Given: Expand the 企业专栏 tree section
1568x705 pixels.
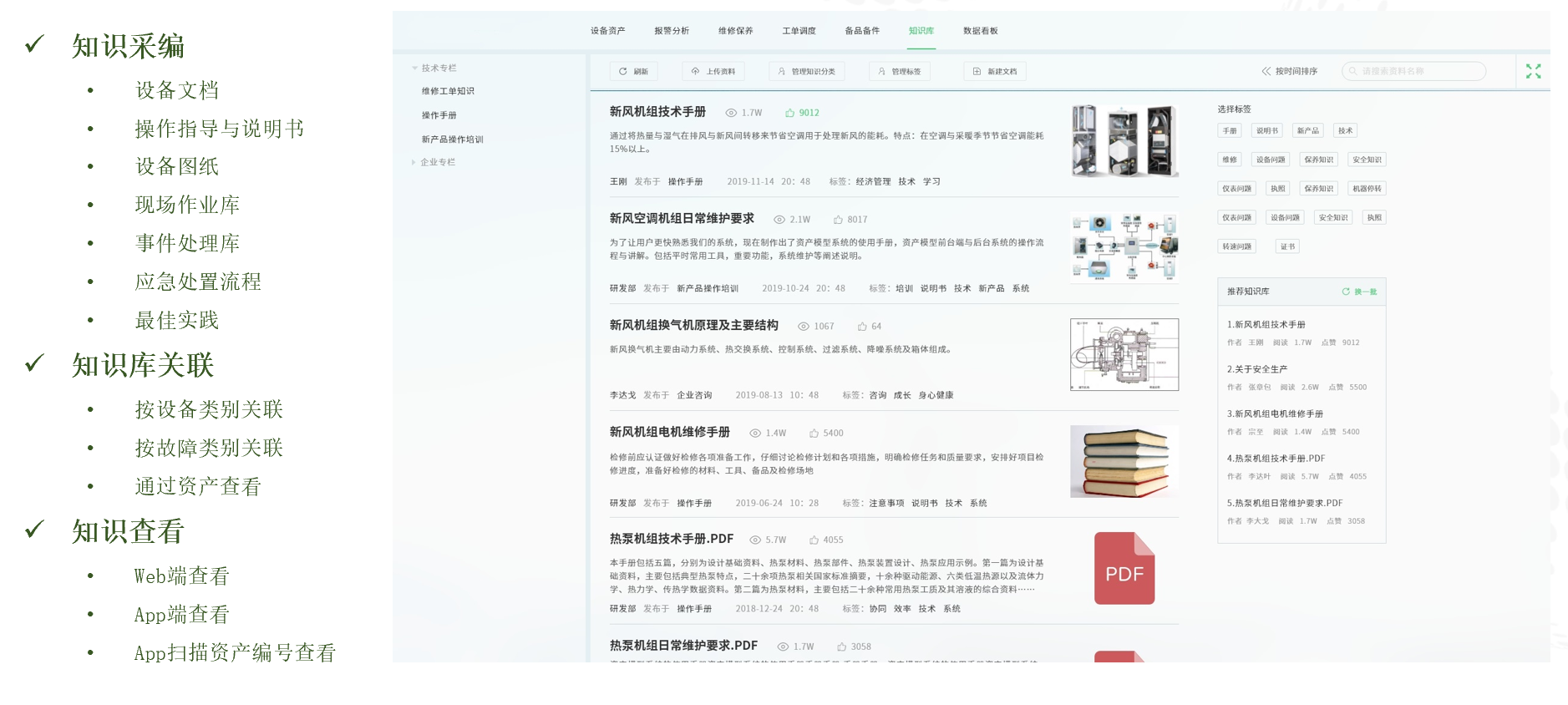Looking at the screenshot, I should pyautogui.click(x=414, y=162).
